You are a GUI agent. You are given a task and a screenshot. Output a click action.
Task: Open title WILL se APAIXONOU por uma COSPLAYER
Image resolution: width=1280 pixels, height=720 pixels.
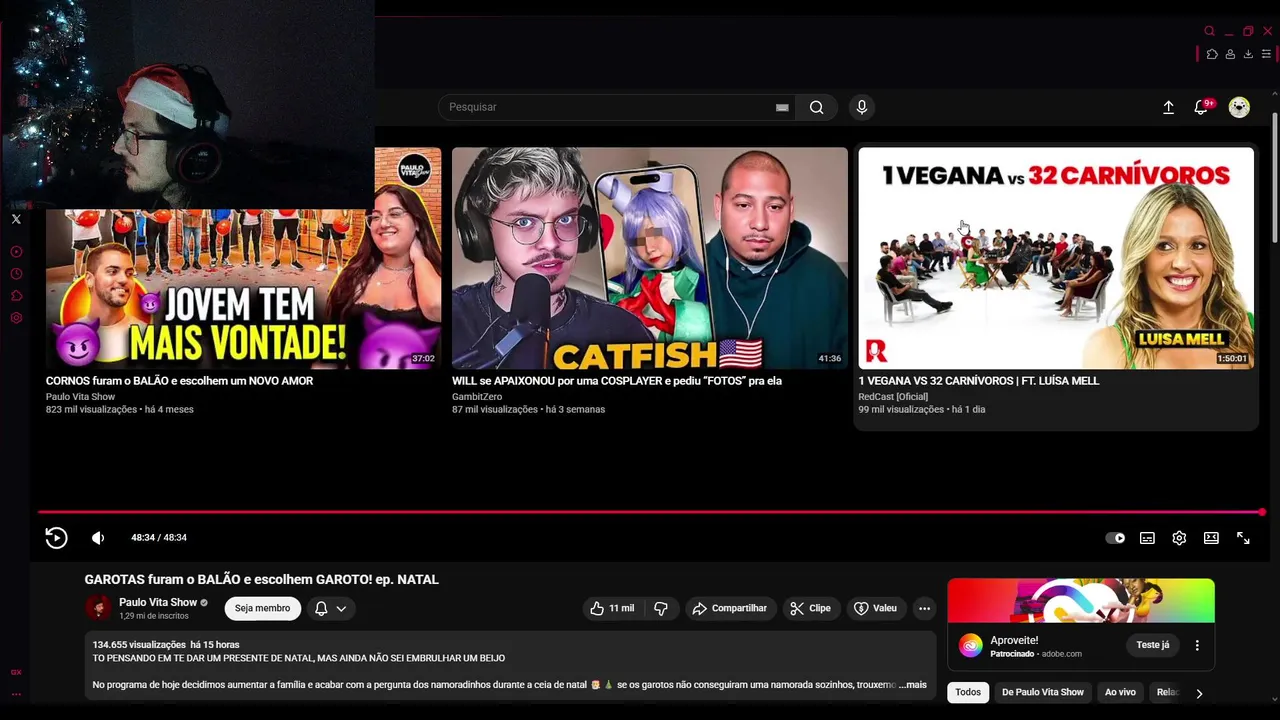[x=617, y=381]
